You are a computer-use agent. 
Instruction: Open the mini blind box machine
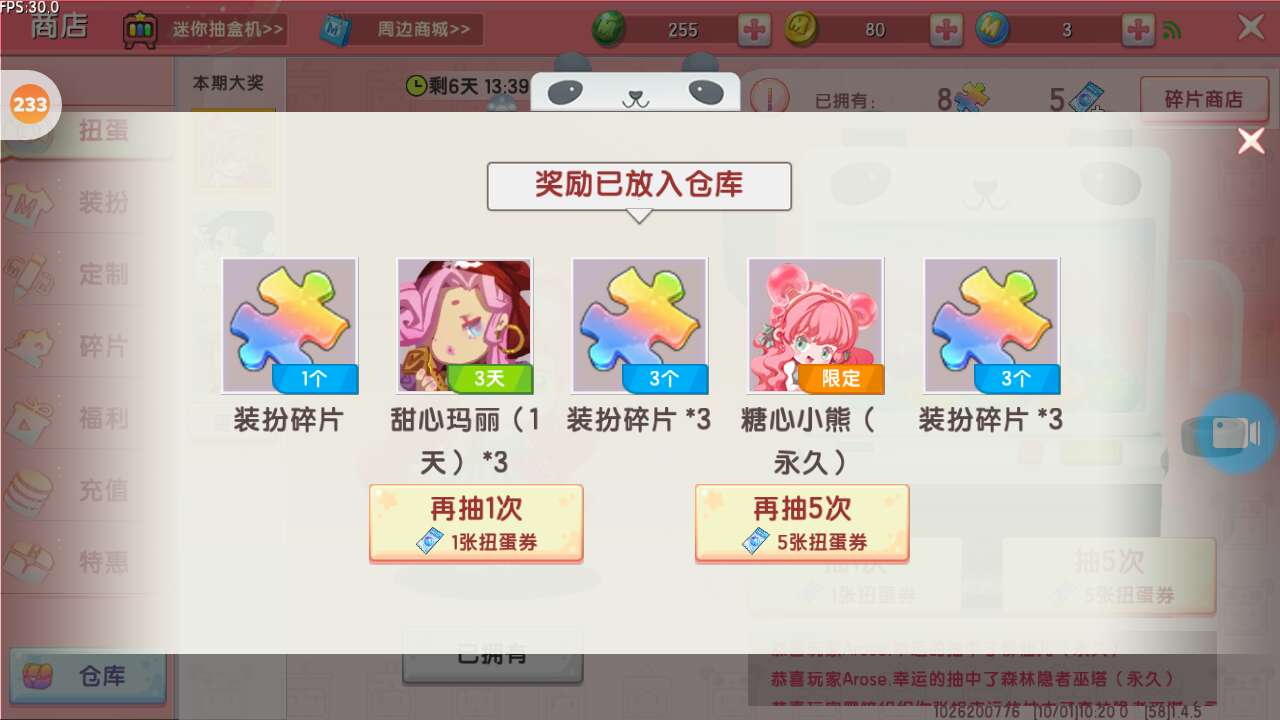(x=204, y=29)
